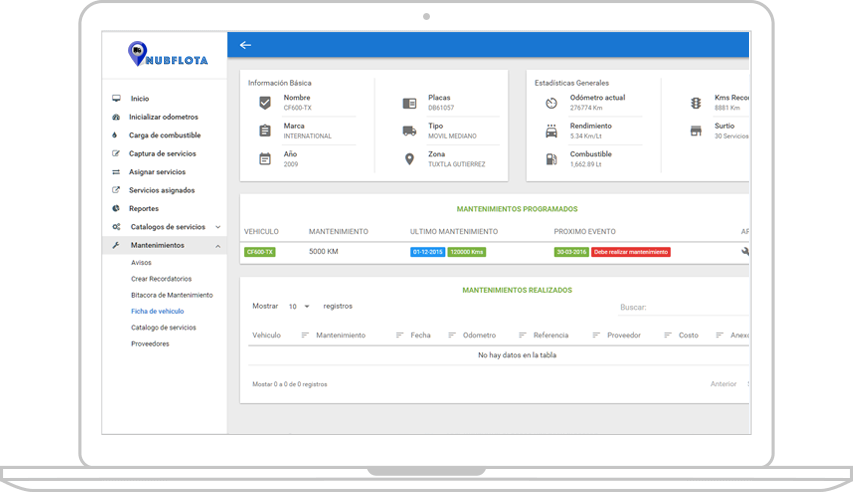
Task: Click the truck icon next to Tipo
Action: pos(409,131)
